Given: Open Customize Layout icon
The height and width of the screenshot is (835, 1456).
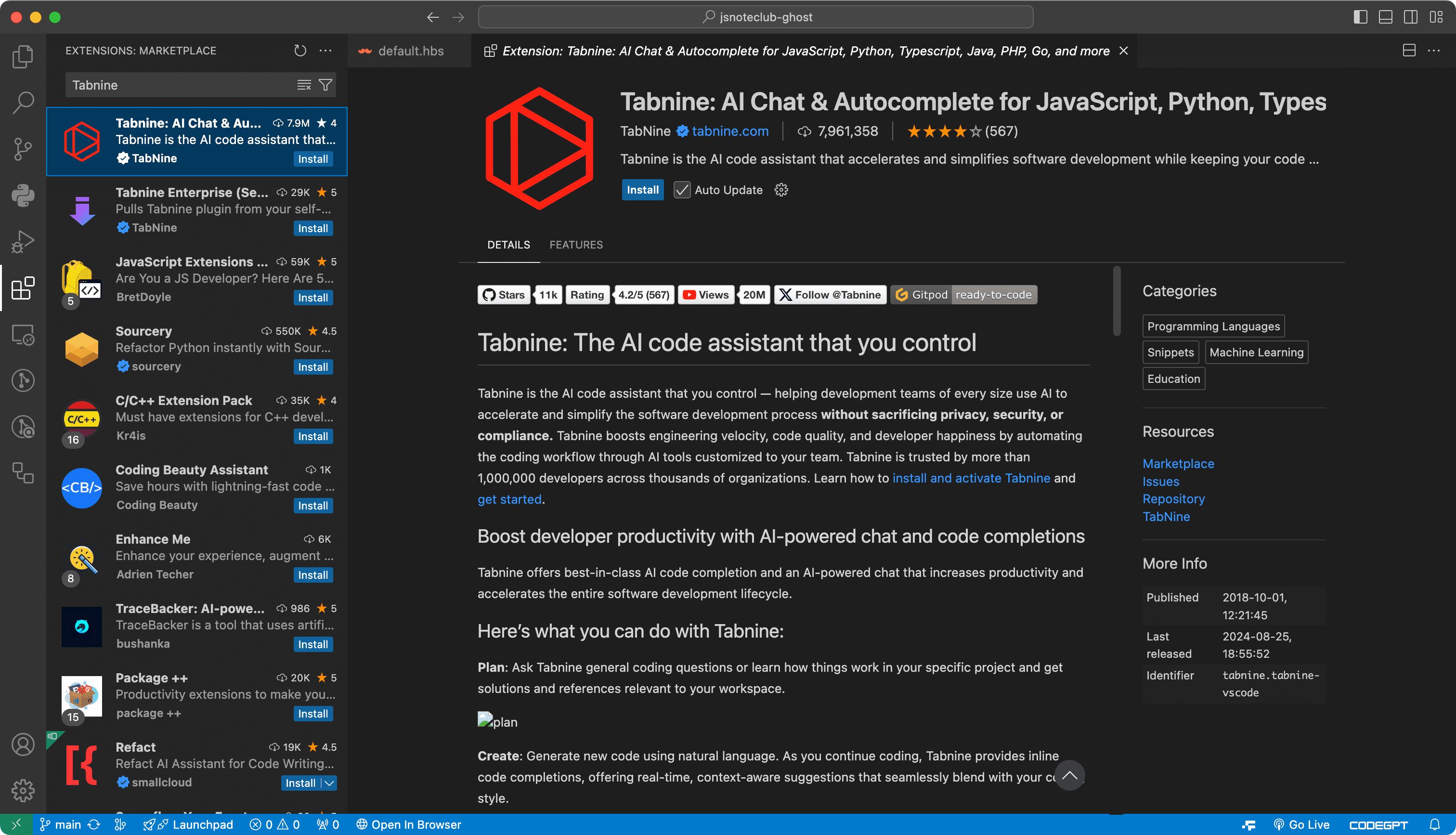Looking at the screenshot, I should [x=1436, y=17].
